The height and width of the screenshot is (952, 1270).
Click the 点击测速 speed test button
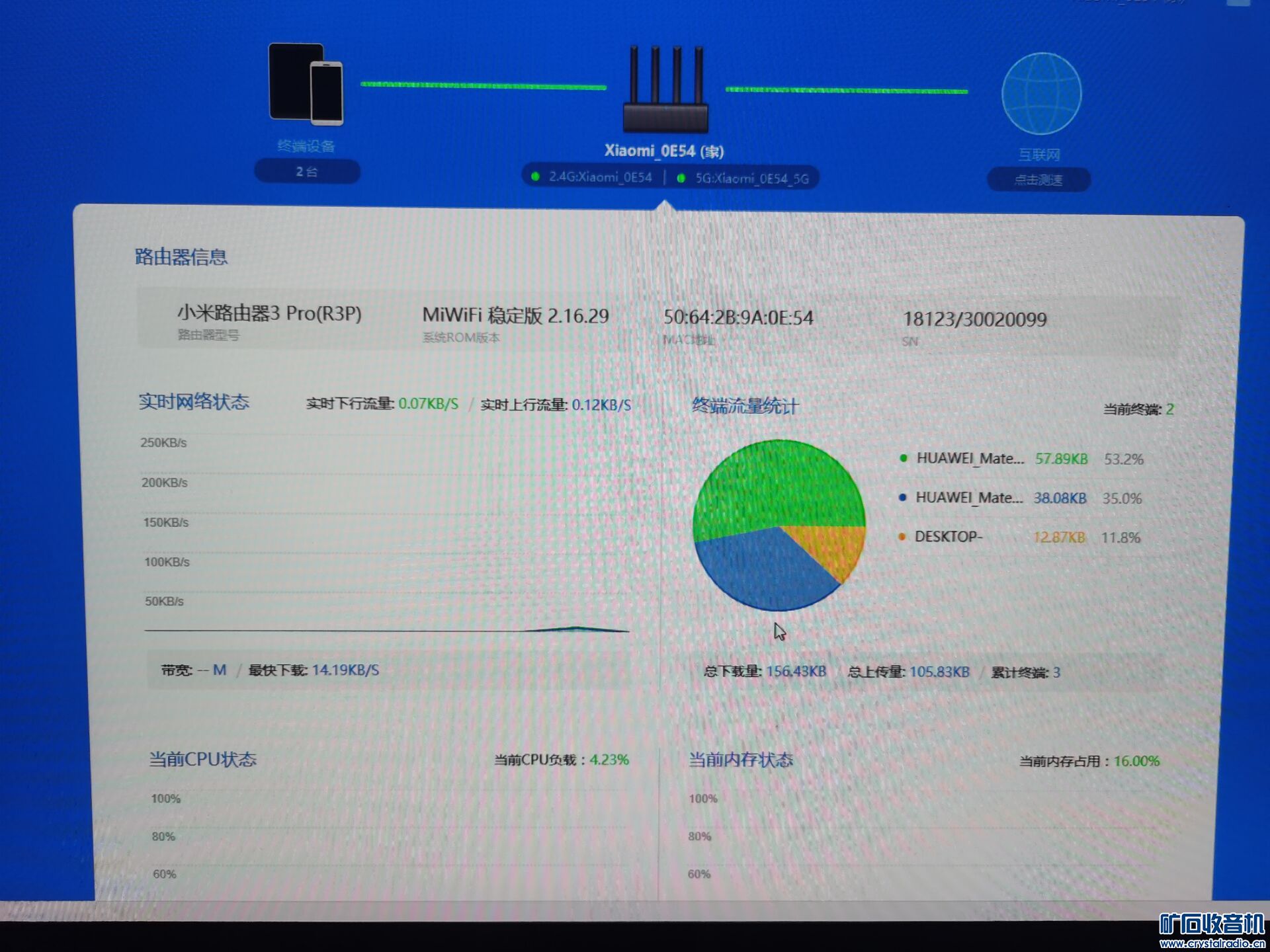(x=1038, y=180)
